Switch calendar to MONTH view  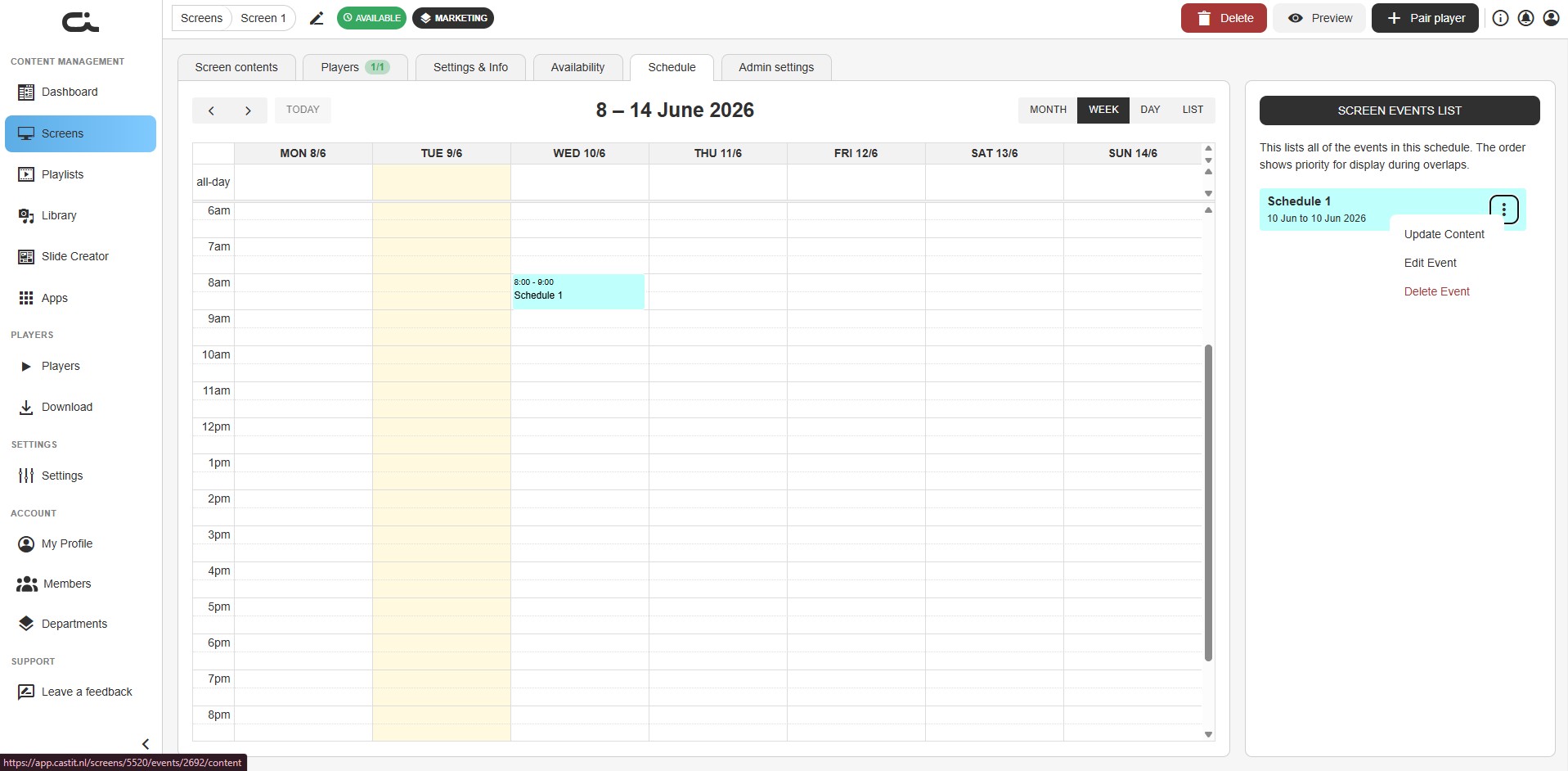(1048, 110)
